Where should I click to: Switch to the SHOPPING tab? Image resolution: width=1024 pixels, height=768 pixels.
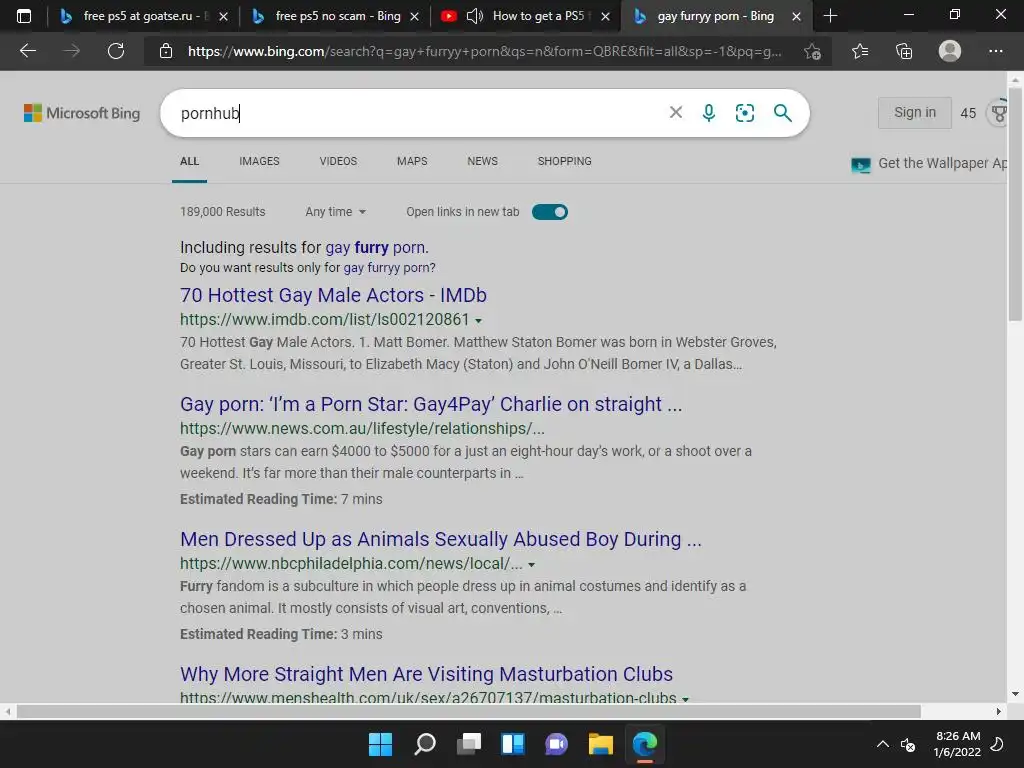point(565,161)
